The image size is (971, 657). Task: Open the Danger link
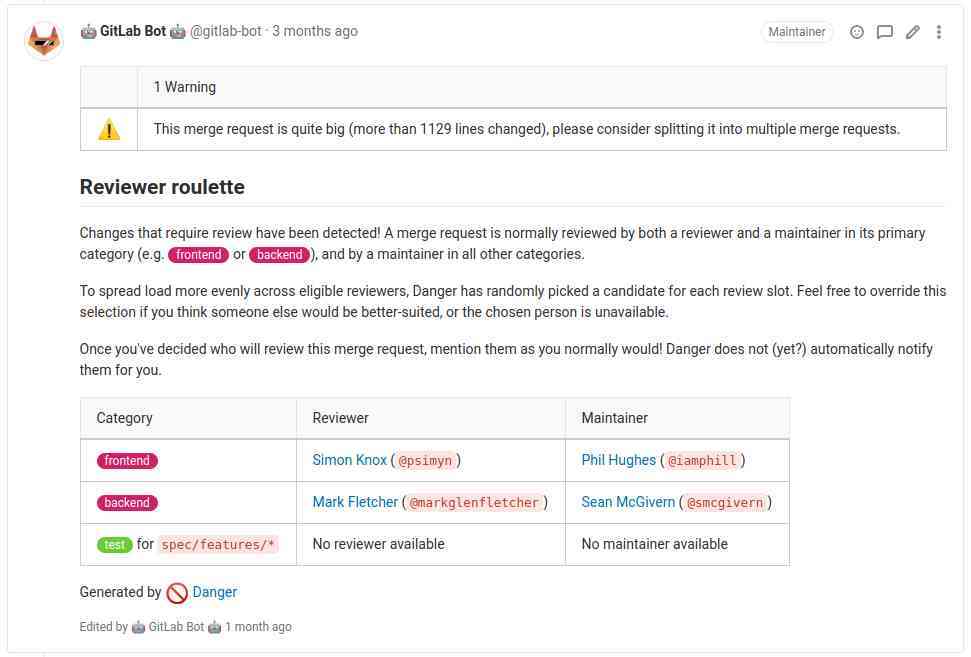pos(214,592)
